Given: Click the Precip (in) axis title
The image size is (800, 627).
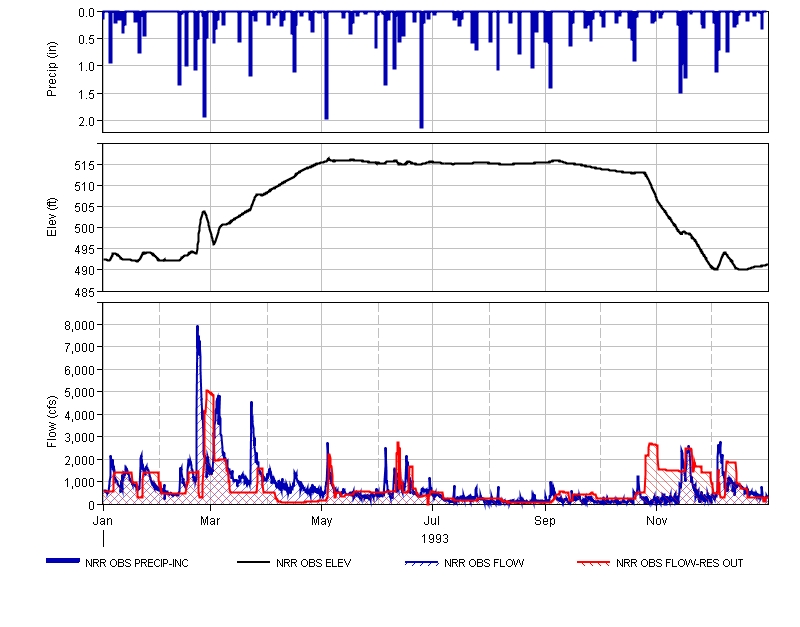Looking at the screenshot, I should 52,69.
